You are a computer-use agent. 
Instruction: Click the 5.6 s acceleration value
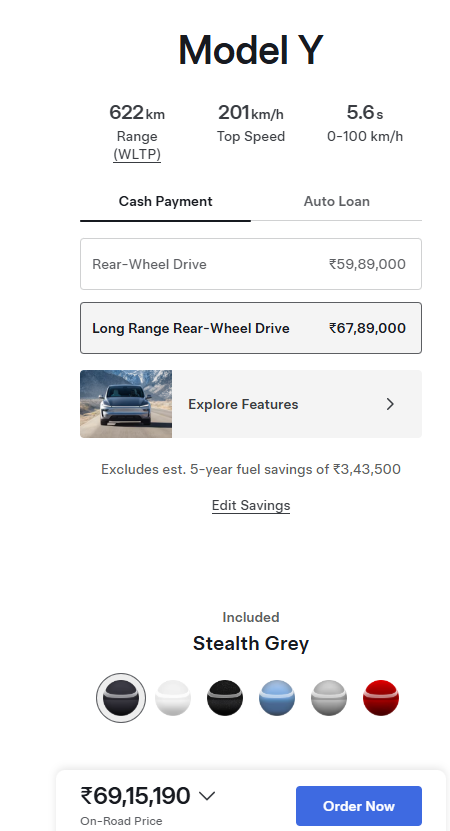point(365,113)
